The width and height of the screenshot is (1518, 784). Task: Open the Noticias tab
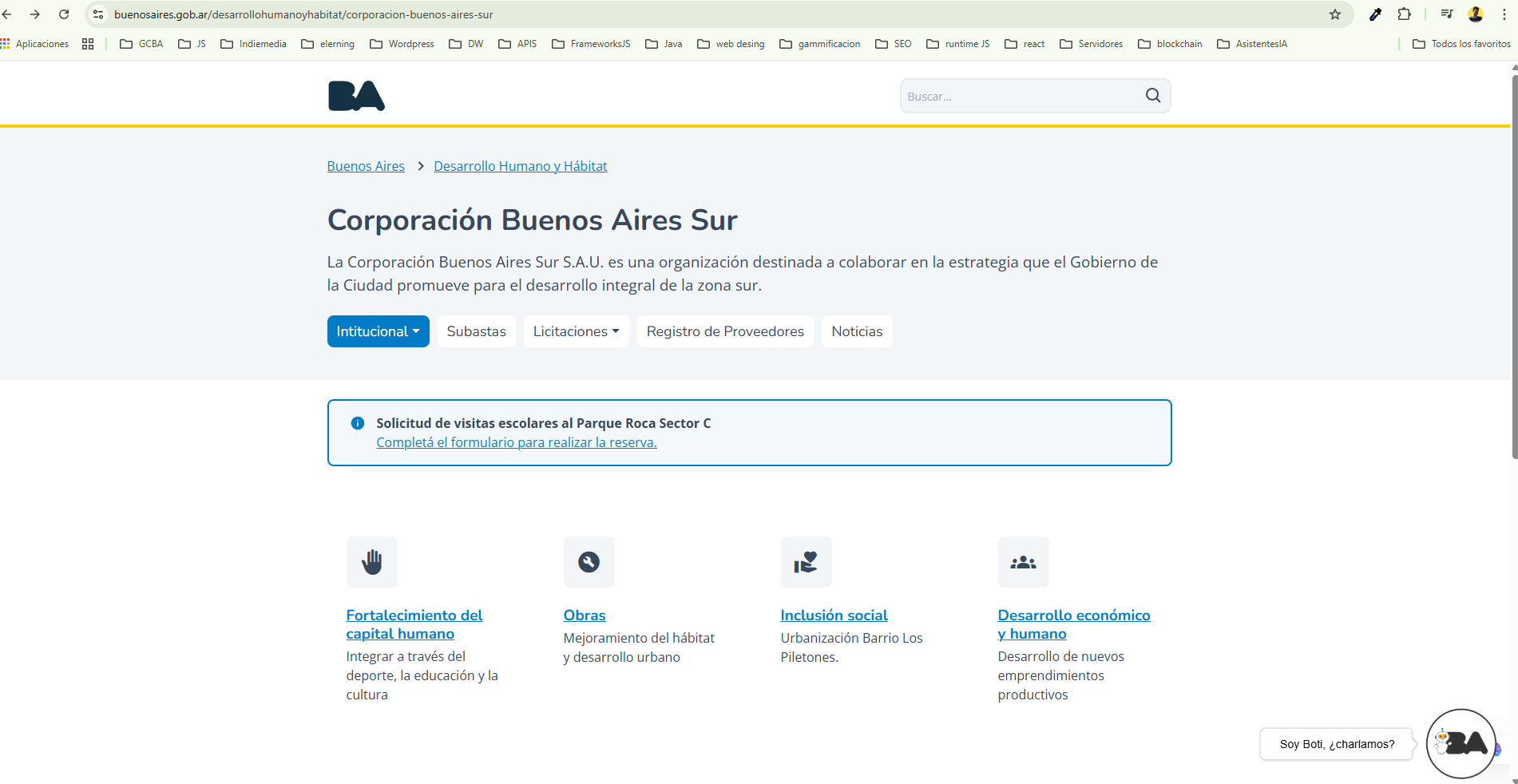tap(857, 331)
